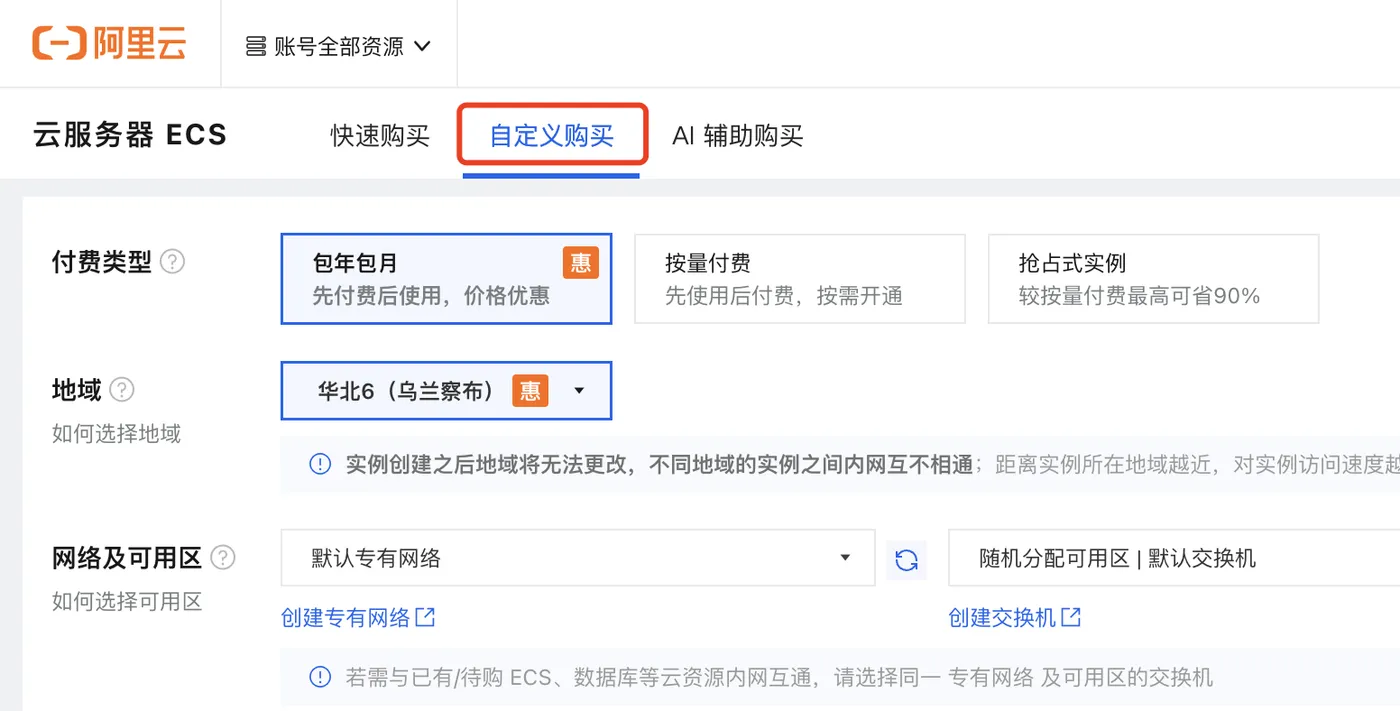The image size is (1400, 711).
Task: Click the 惠 badge in region selector
Action: 530,391
